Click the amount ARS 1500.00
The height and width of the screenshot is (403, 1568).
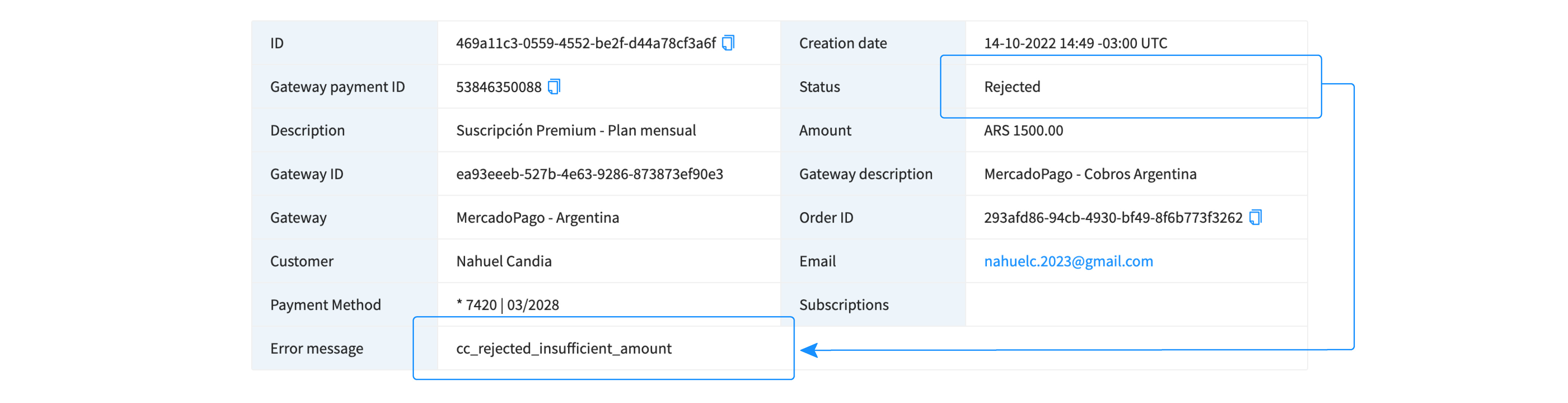(1023, 131)
